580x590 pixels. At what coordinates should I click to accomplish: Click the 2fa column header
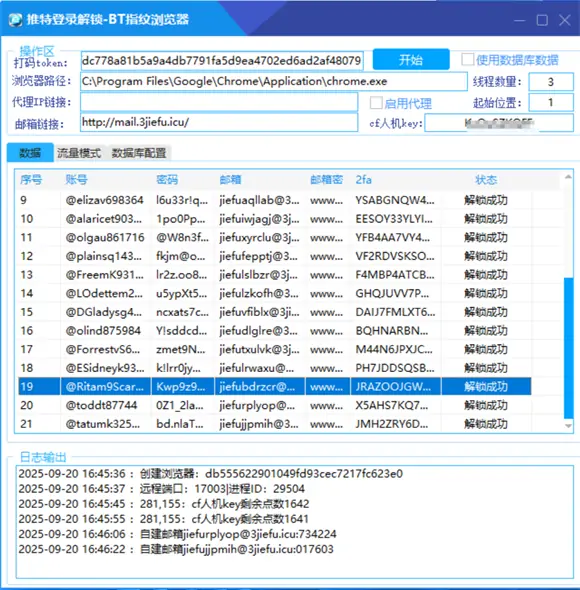tap(364, 180)
